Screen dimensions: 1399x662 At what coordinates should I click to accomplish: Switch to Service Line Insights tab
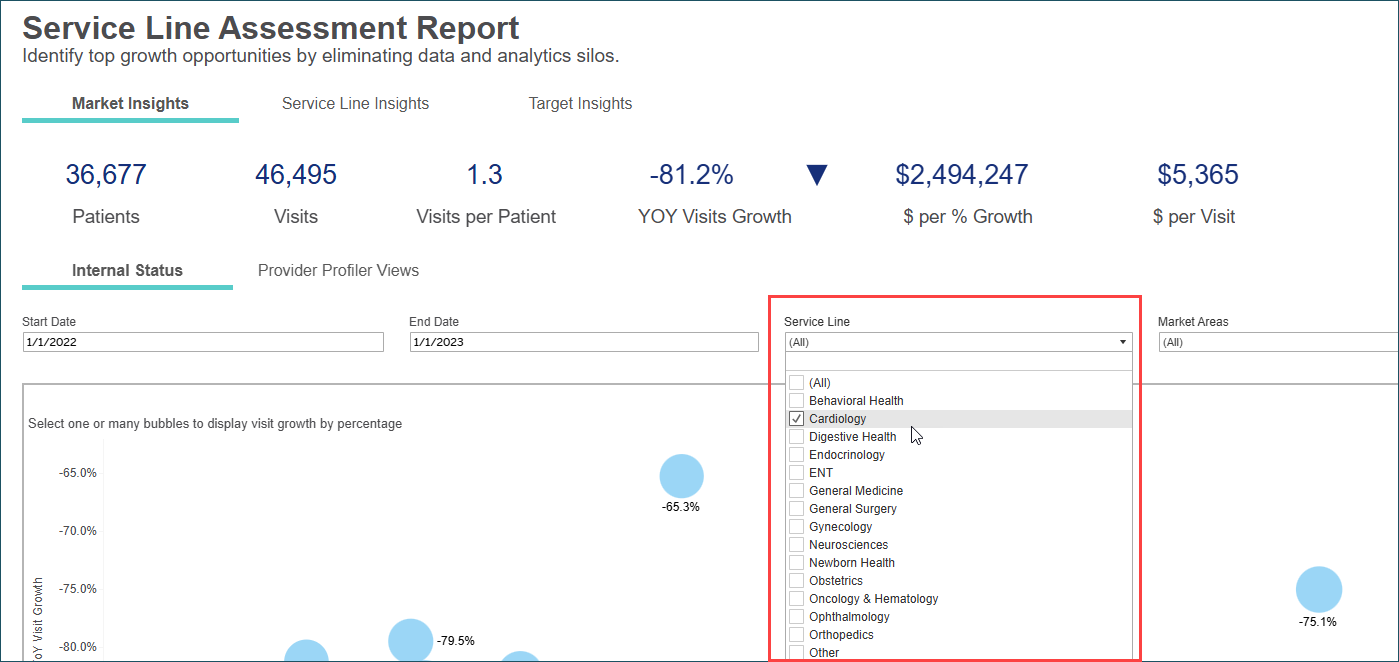point(355,104)
